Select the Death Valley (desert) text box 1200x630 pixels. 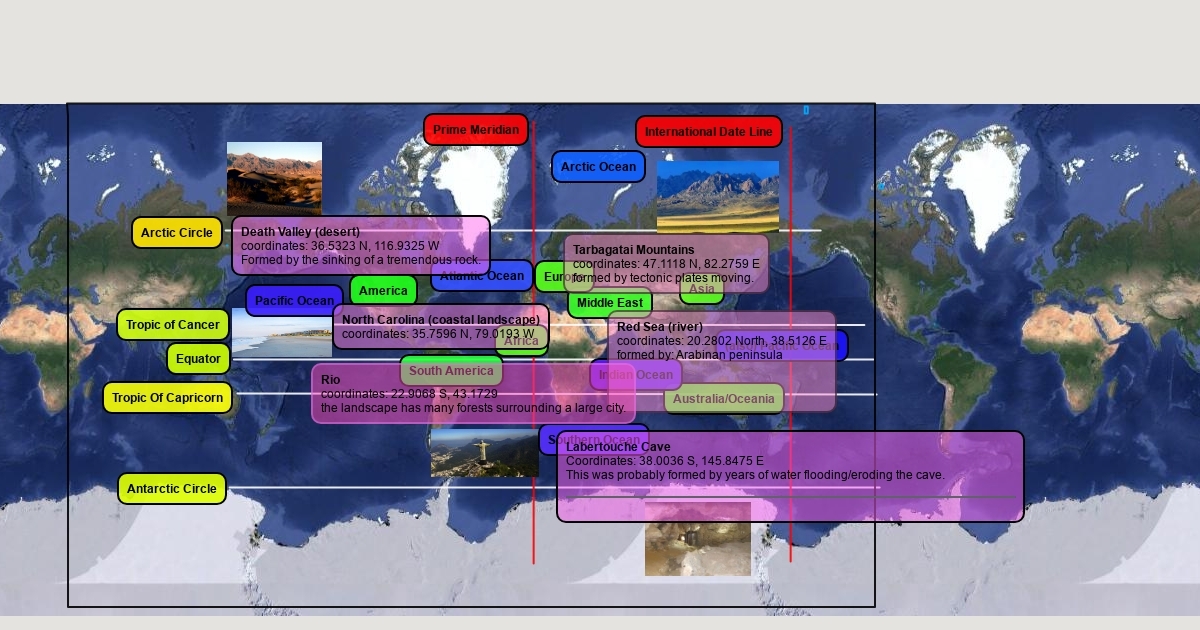coord(361,245)
